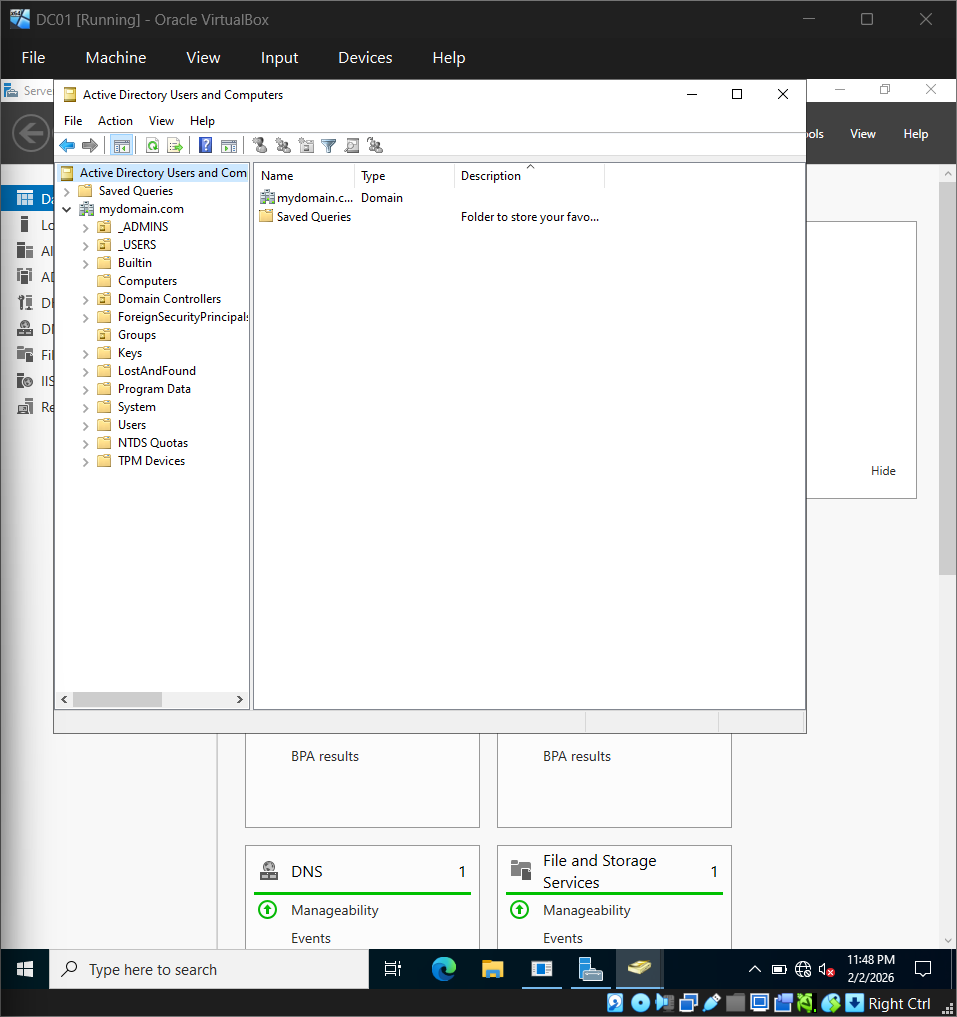The width and height of the screenshot is (957, 1017).
Task: Expand the Saved Queries tree node
Action: point(67,191)
